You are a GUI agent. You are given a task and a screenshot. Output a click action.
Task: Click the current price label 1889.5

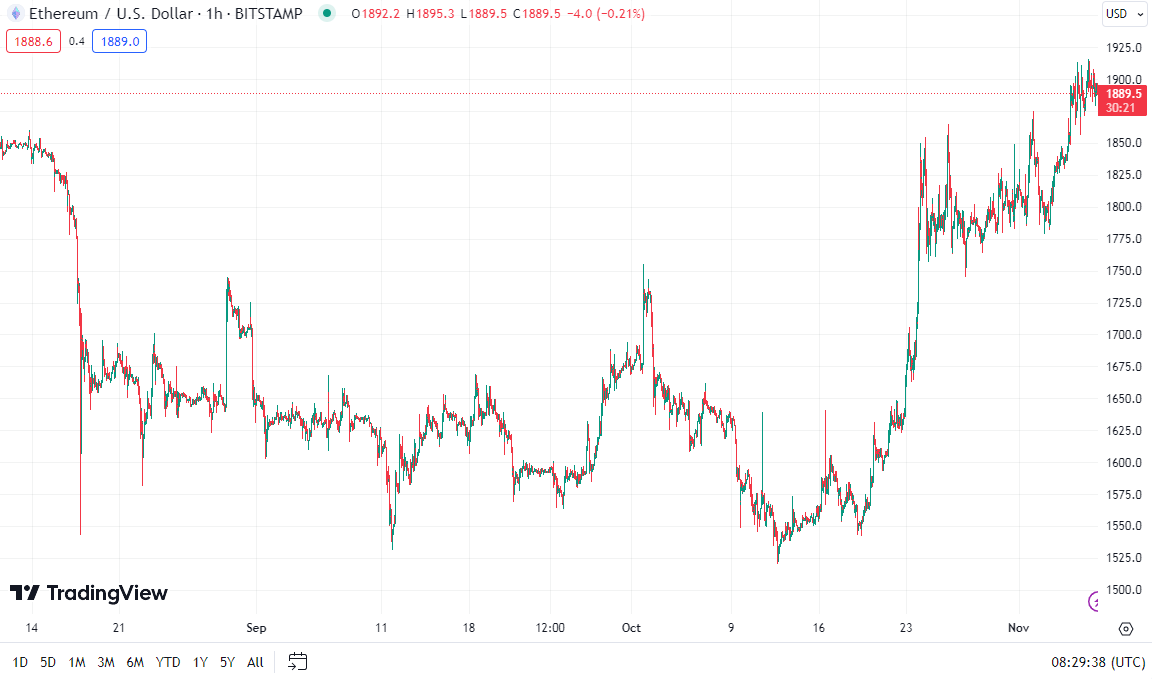click(1124, 93)
